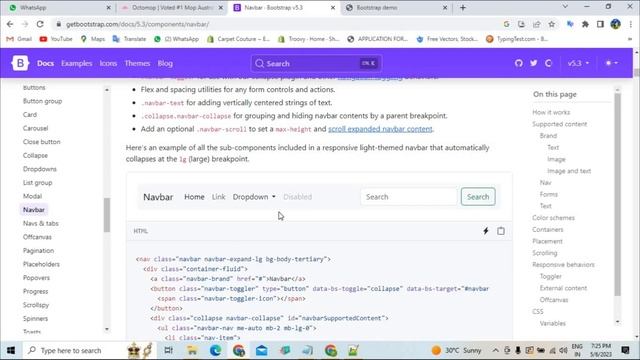Viewport: 640px width, 360px height.
Task: Open Mail app from taskbar
Action: 262,350
